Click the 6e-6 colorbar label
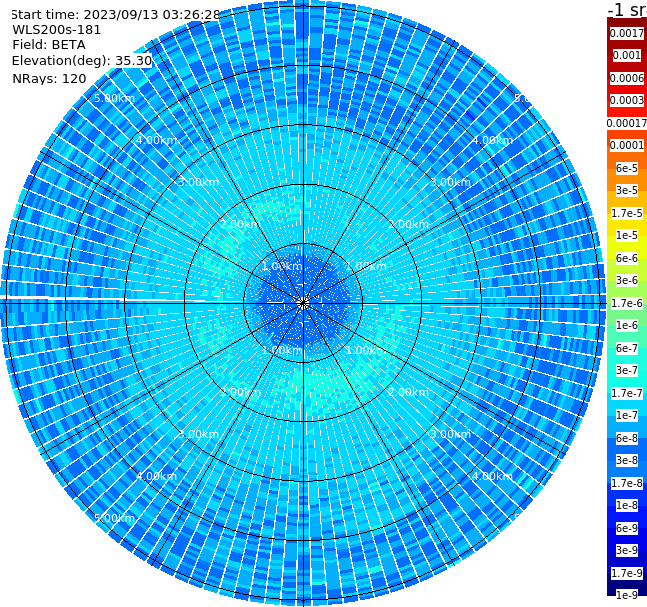The image size is (647, 607). 627,258
